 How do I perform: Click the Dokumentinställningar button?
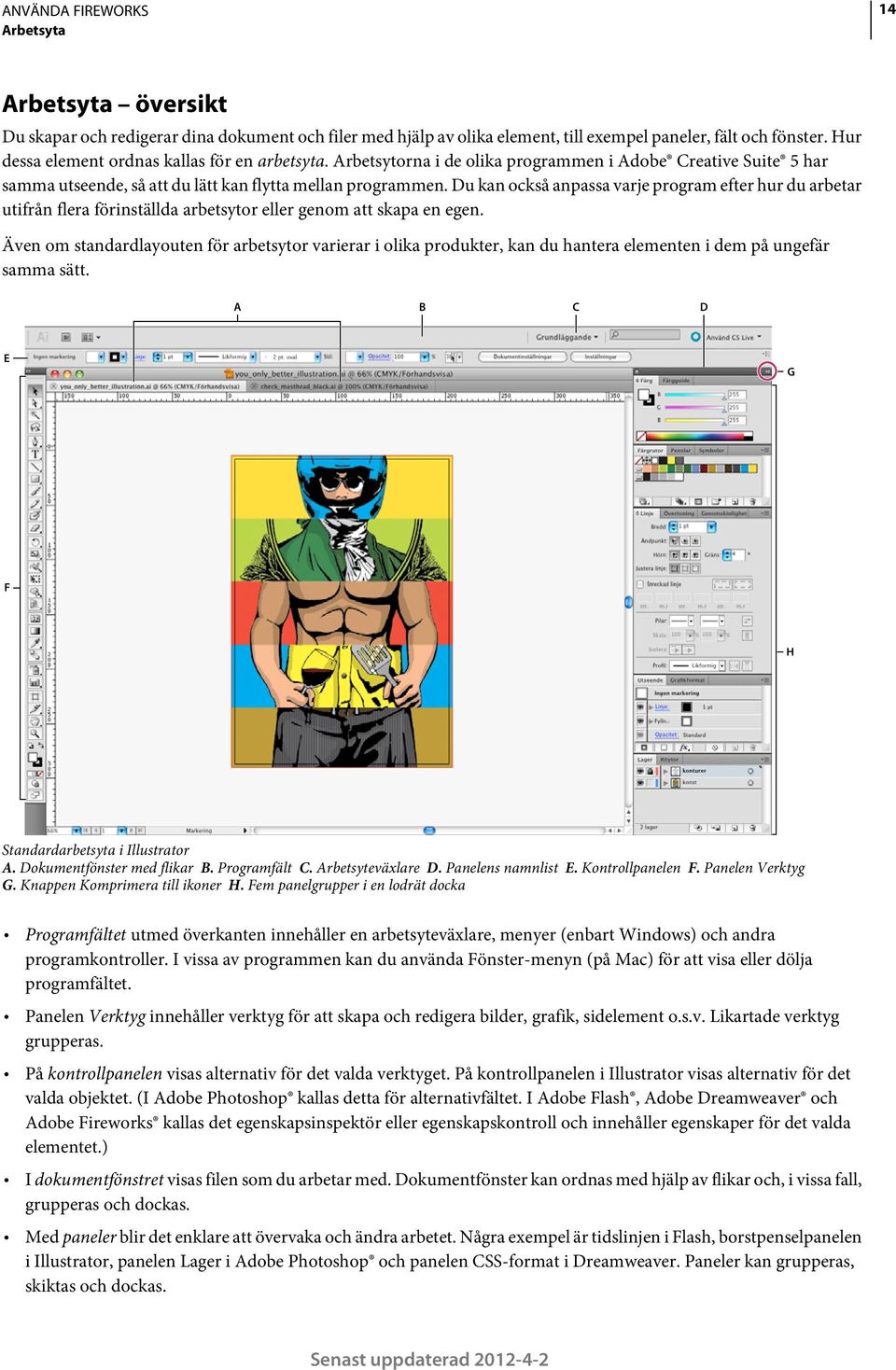point(523,356)
